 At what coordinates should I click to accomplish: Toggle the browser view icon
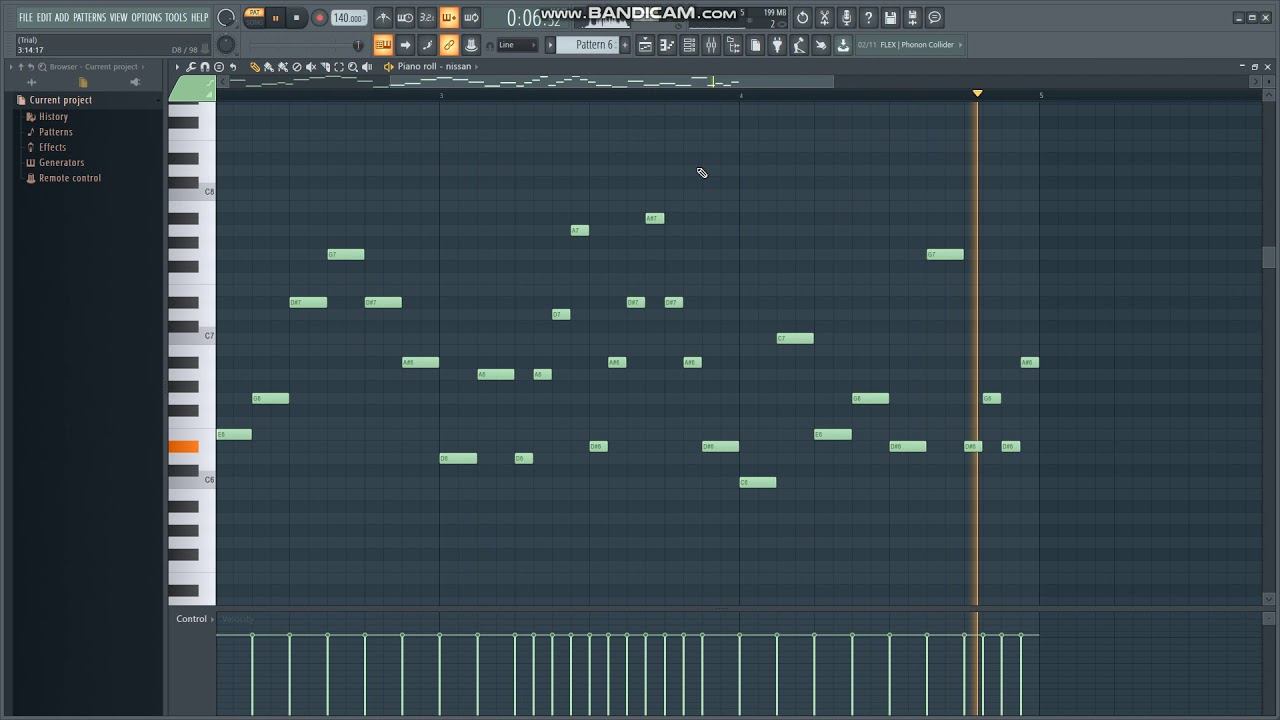[x=733, y=45]
